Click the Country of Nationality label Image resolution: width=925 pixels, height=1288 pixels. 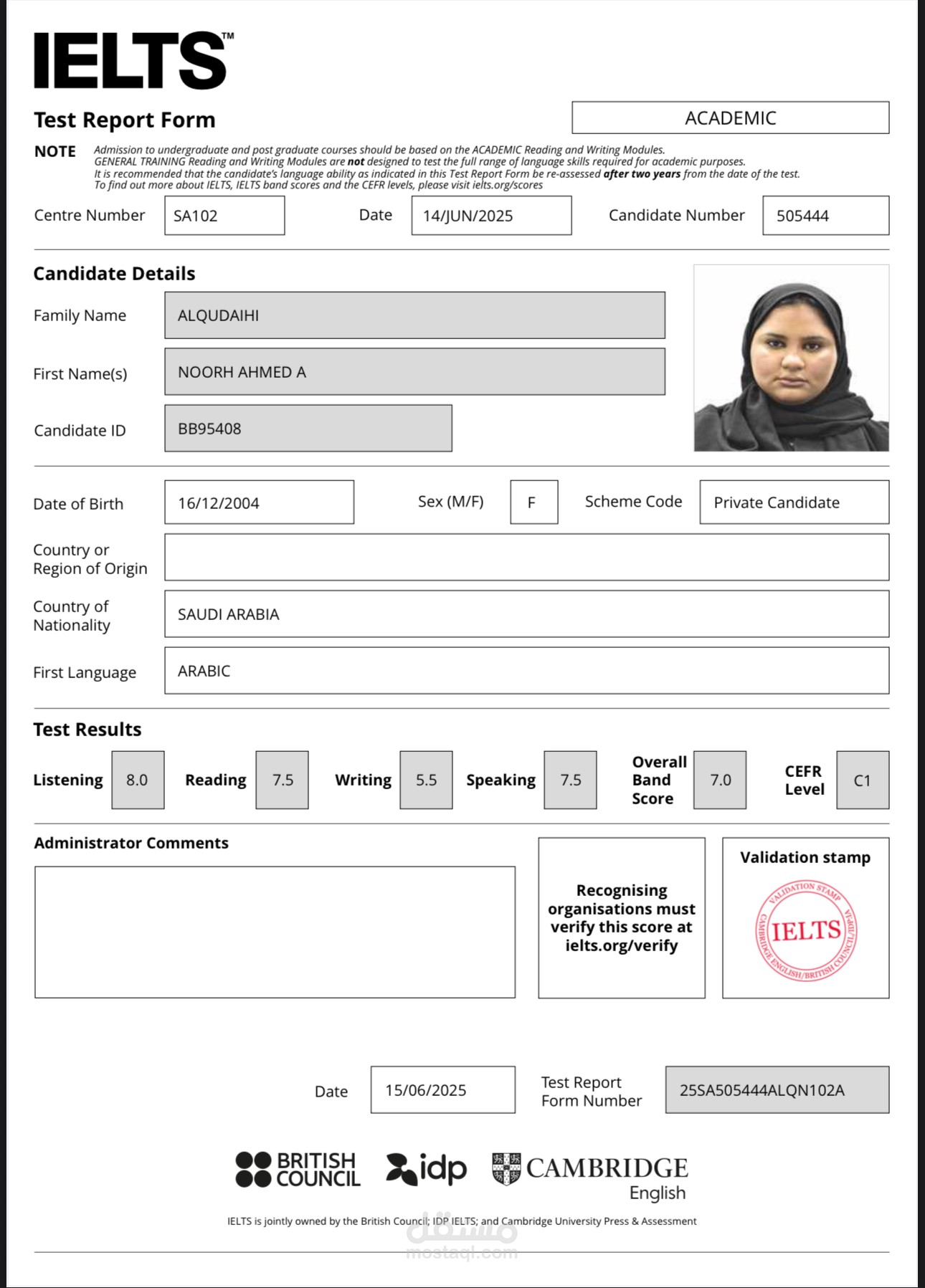tap(72, 615)
